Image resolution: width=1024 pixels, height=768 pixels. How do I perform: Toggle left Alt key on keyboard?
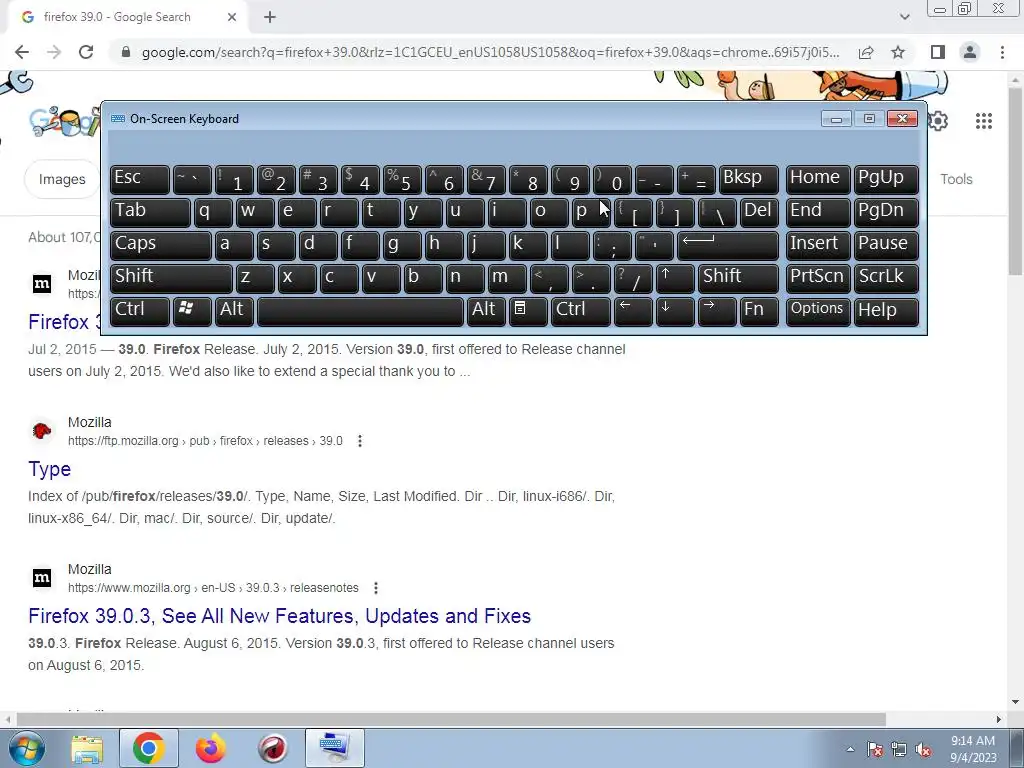[x=234, y=311]
